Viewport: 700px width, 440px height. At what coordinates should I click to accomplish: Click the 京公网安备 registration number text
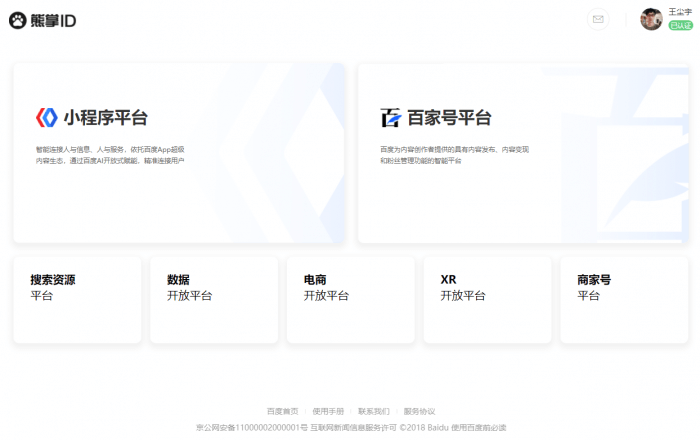coord(252,428)
